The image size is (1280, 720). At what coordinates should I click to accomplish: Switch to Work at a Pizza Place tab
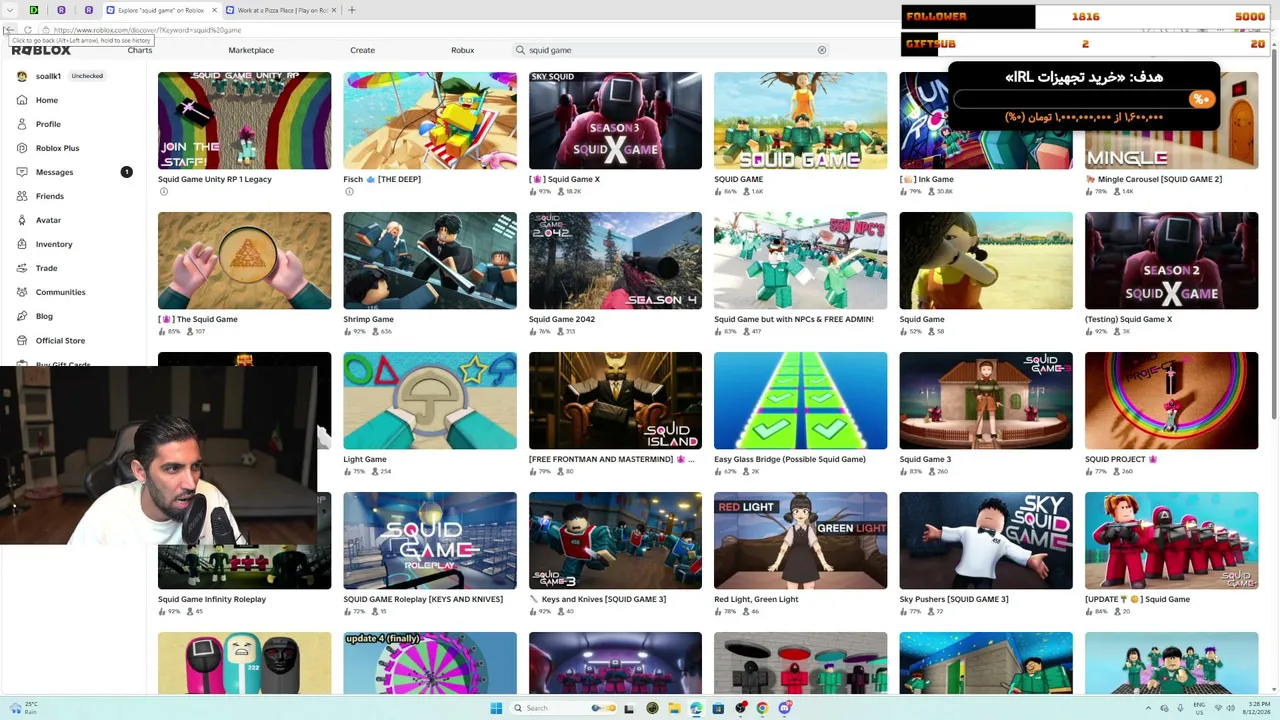click(280, 10)
